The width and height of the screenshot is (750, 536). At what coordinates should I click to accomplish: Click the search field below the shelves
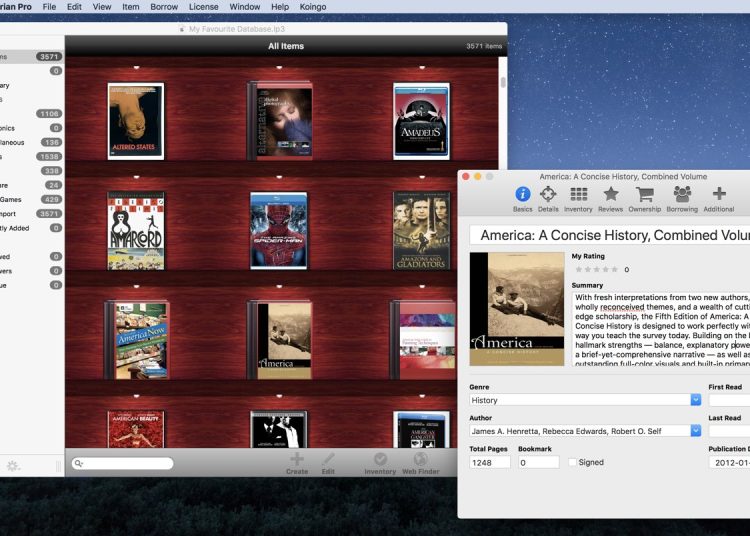124,464
